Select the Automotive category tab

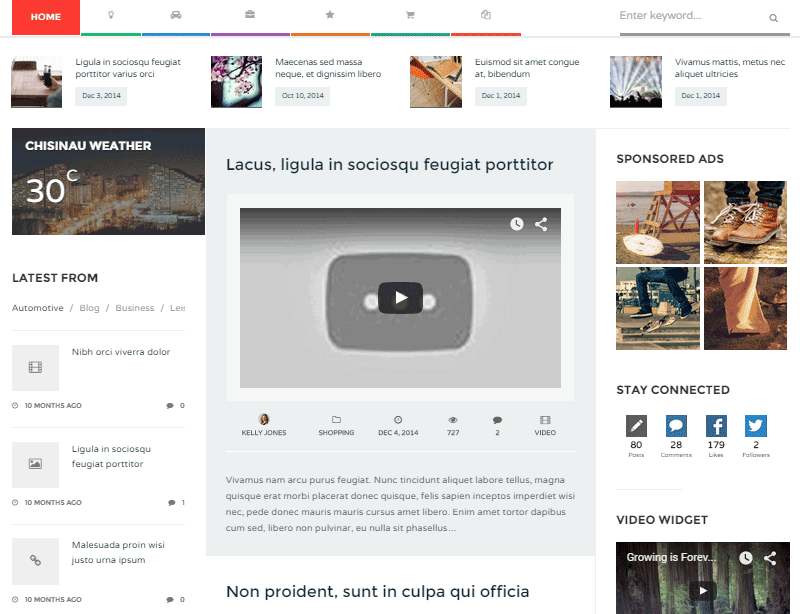pyautogui.click(x=38, y=308)
